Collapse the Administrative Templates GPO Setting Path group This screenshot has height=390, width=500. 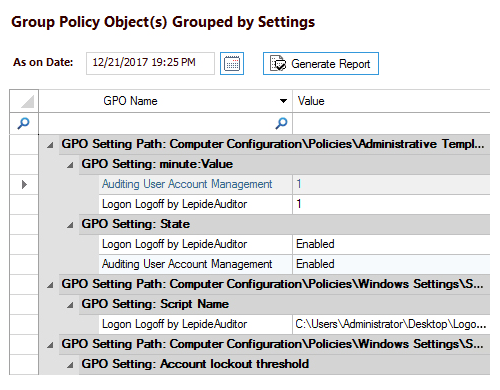click(x=50, y=145)
